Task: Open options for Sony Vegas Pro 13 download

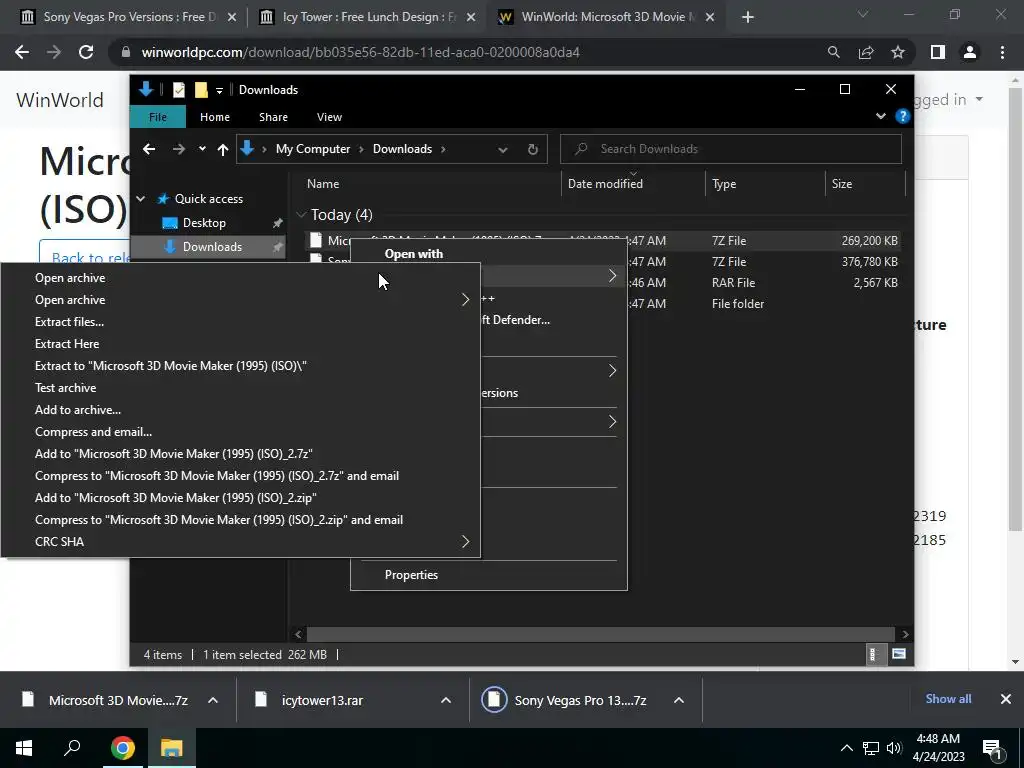Action: tap(679, 700)
